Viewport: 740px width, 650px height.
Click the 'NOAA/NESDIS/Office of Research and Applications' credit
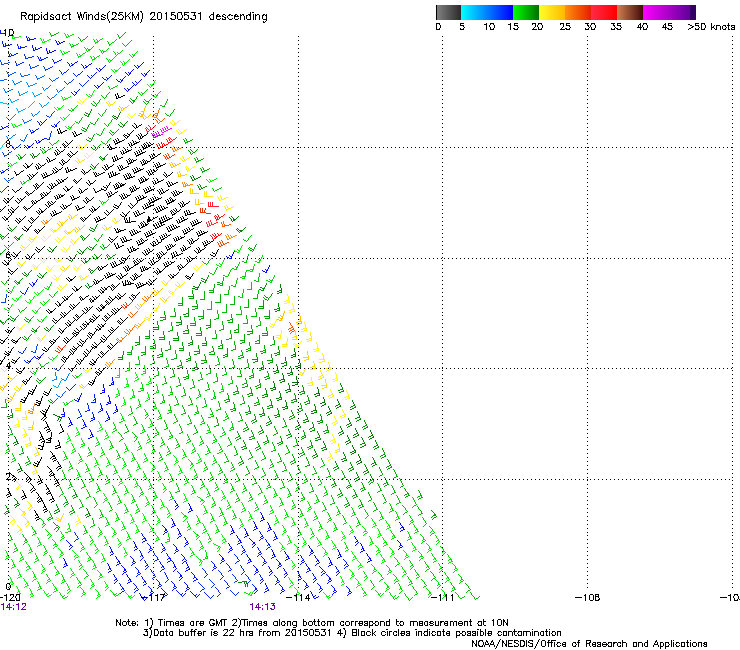pyautogui.click(x=589, y=644)
